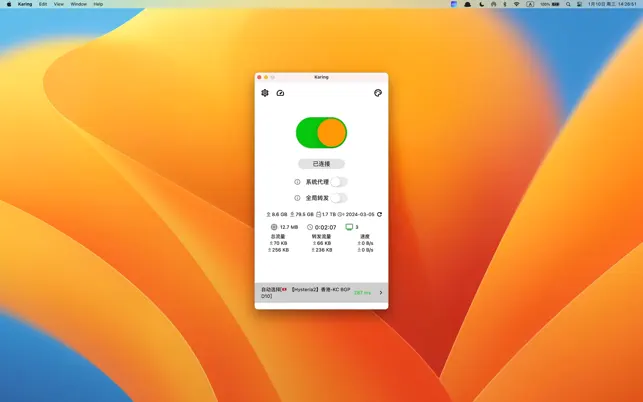Open the input source A icon

[x=530, y=4]
